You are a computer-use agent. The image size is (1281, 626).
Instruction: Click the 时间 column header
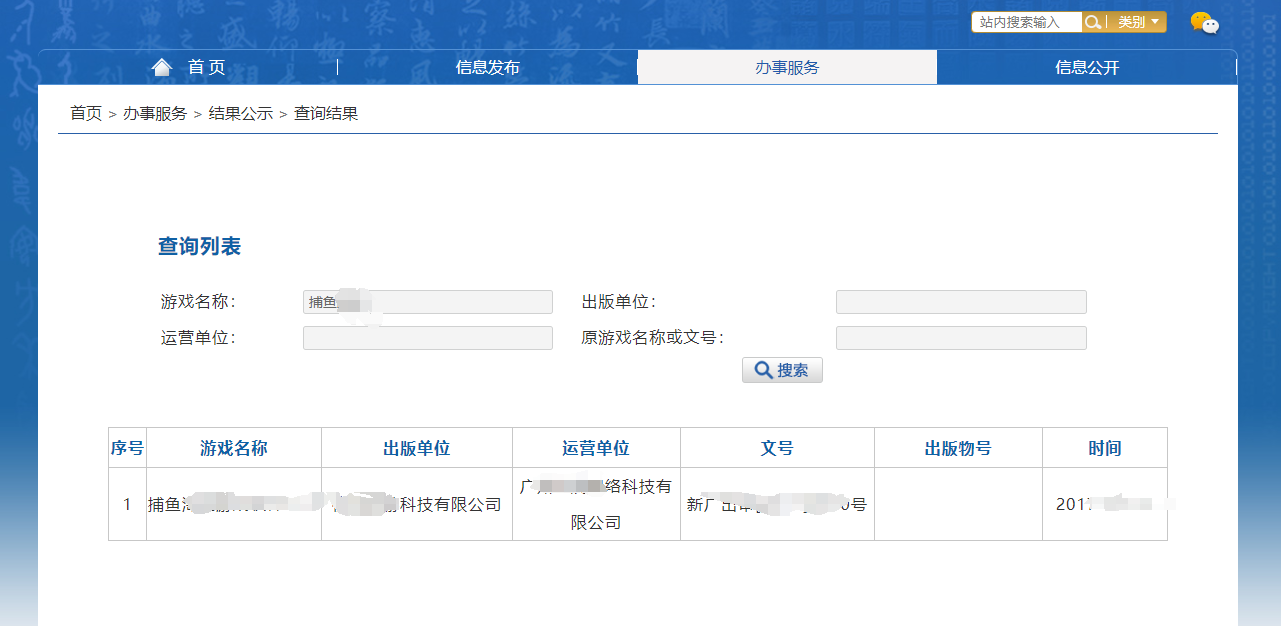pyautogui.click(x=1105, y=448)
